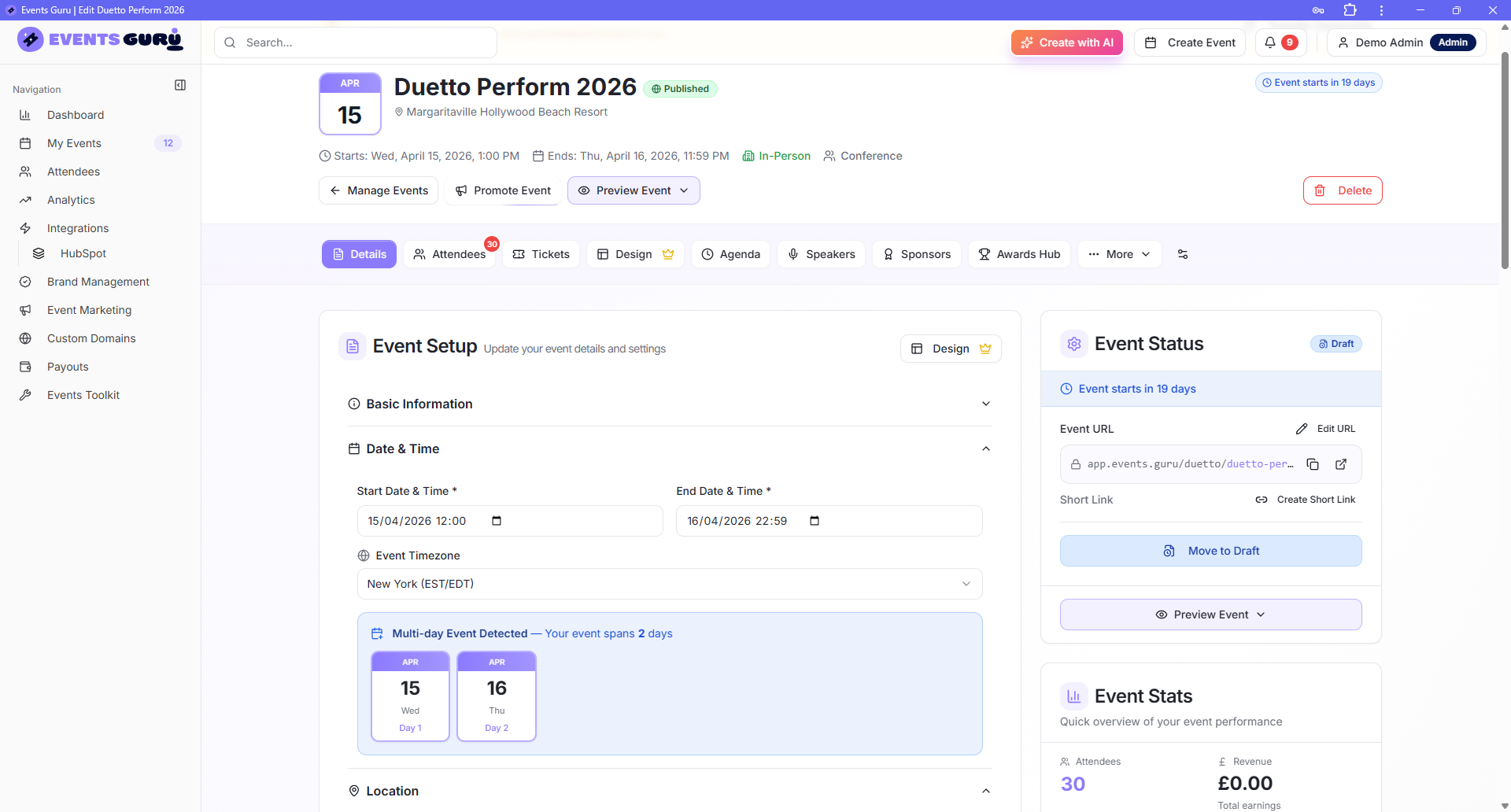Open the Awards Hub tab

pyautogui.click(x=1019, y=254)
